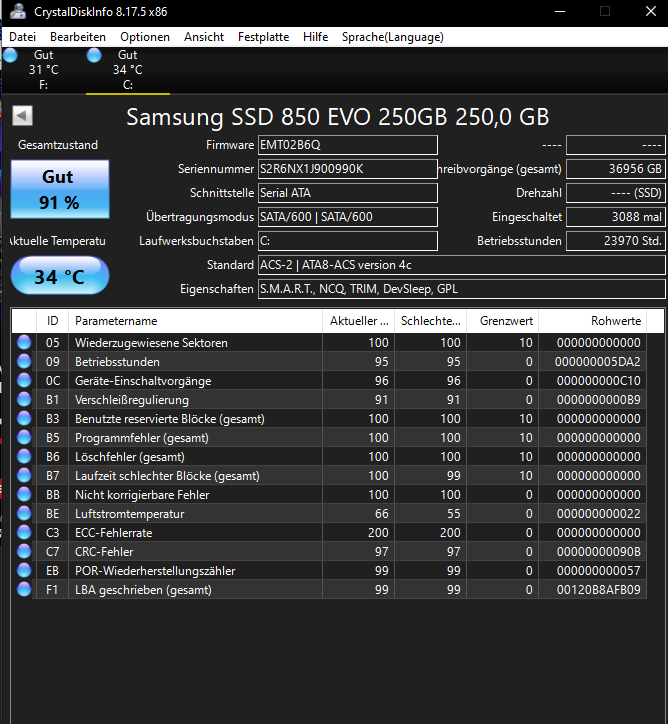Select the Verschleißregulierung row name
This screenshot has width=668, height=724.
click(x=132, y=400)
